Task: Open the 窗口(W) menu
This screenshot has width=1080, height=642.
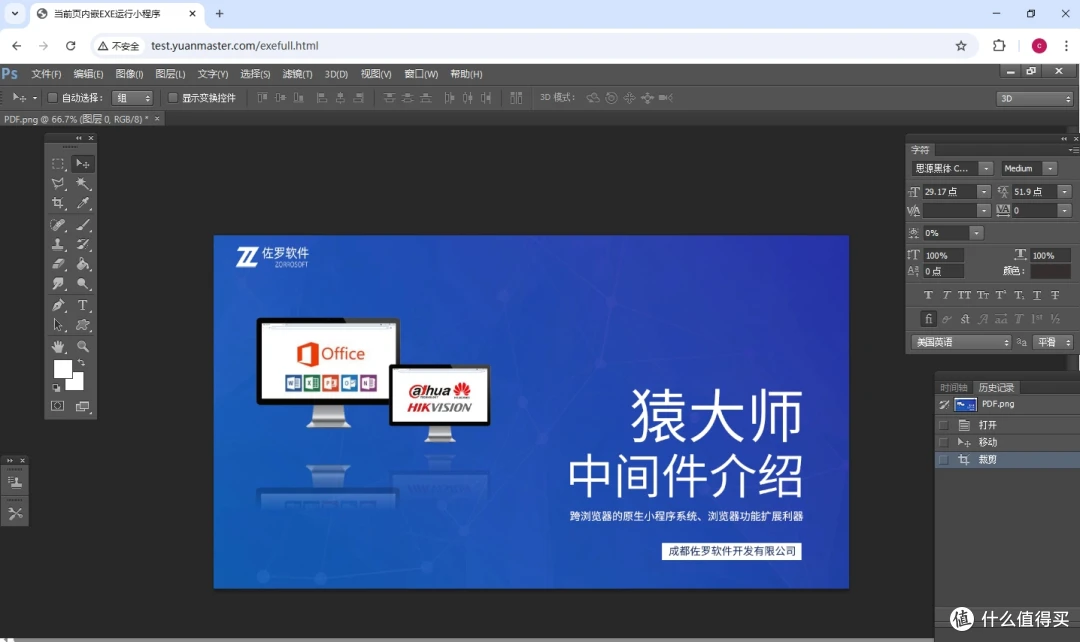Action: click(x=421, y=74)
